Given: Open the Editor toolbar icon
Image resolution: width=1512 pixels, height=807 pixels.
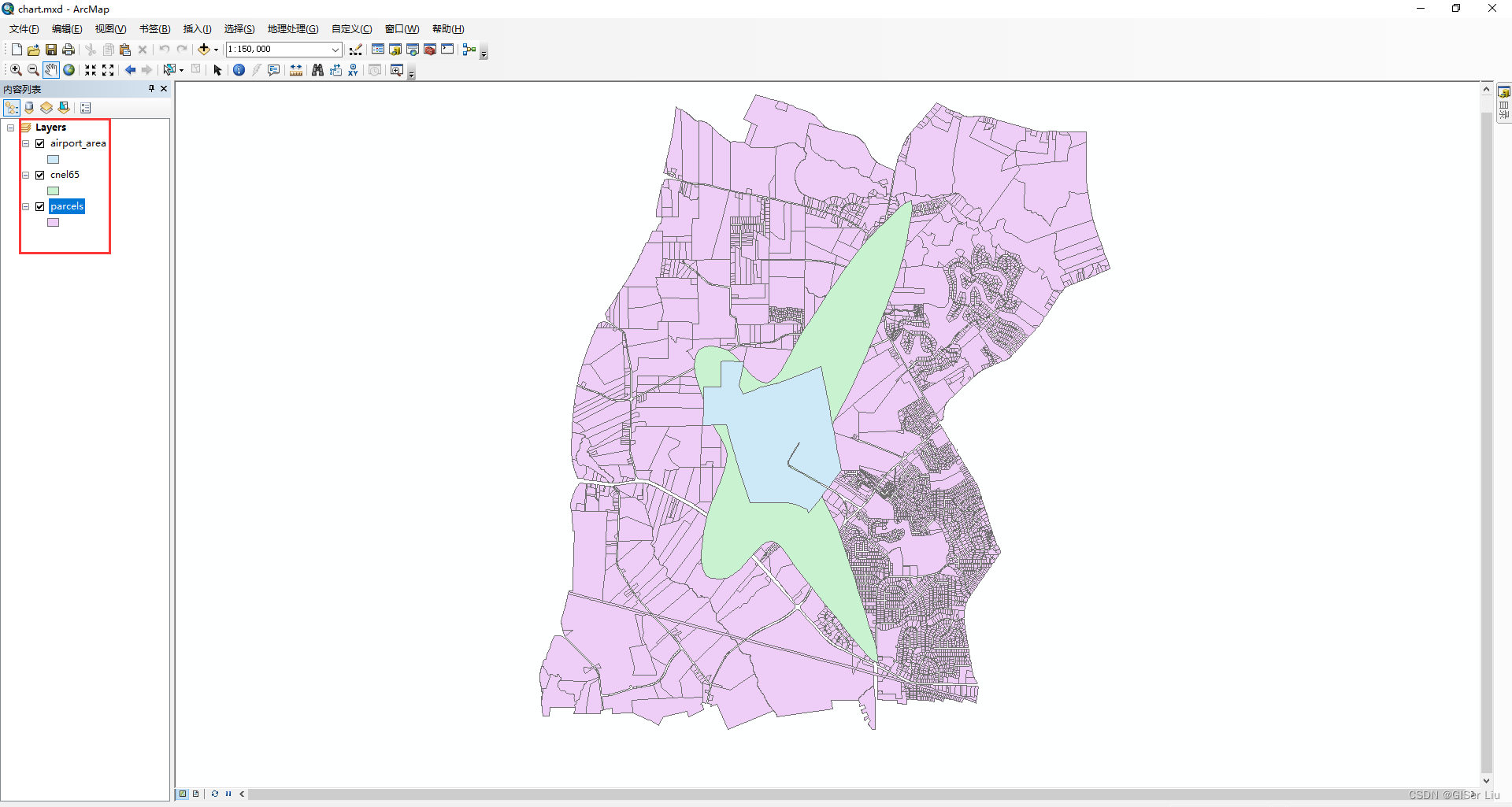Looking at the screenshot, I should click(x=356, y=50).
